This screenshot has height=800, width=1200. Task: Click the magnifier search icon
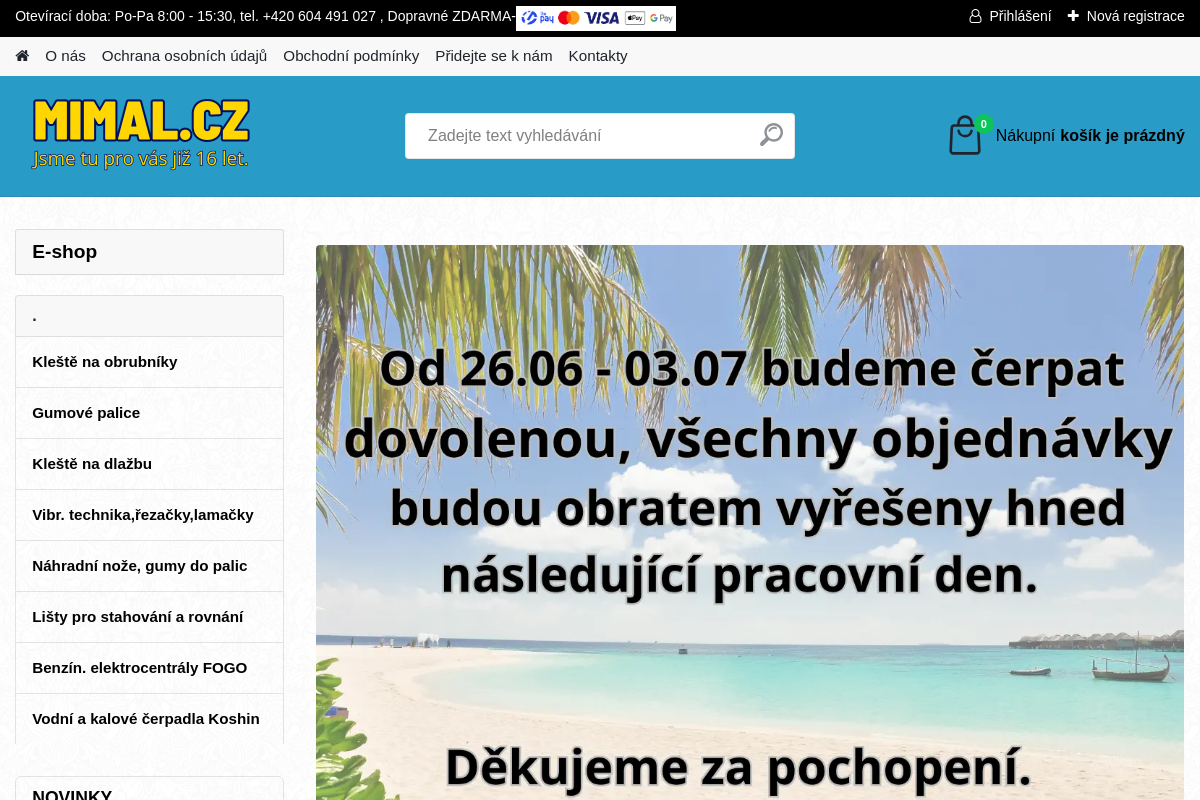pyautogui.click(x=771, y=135)
